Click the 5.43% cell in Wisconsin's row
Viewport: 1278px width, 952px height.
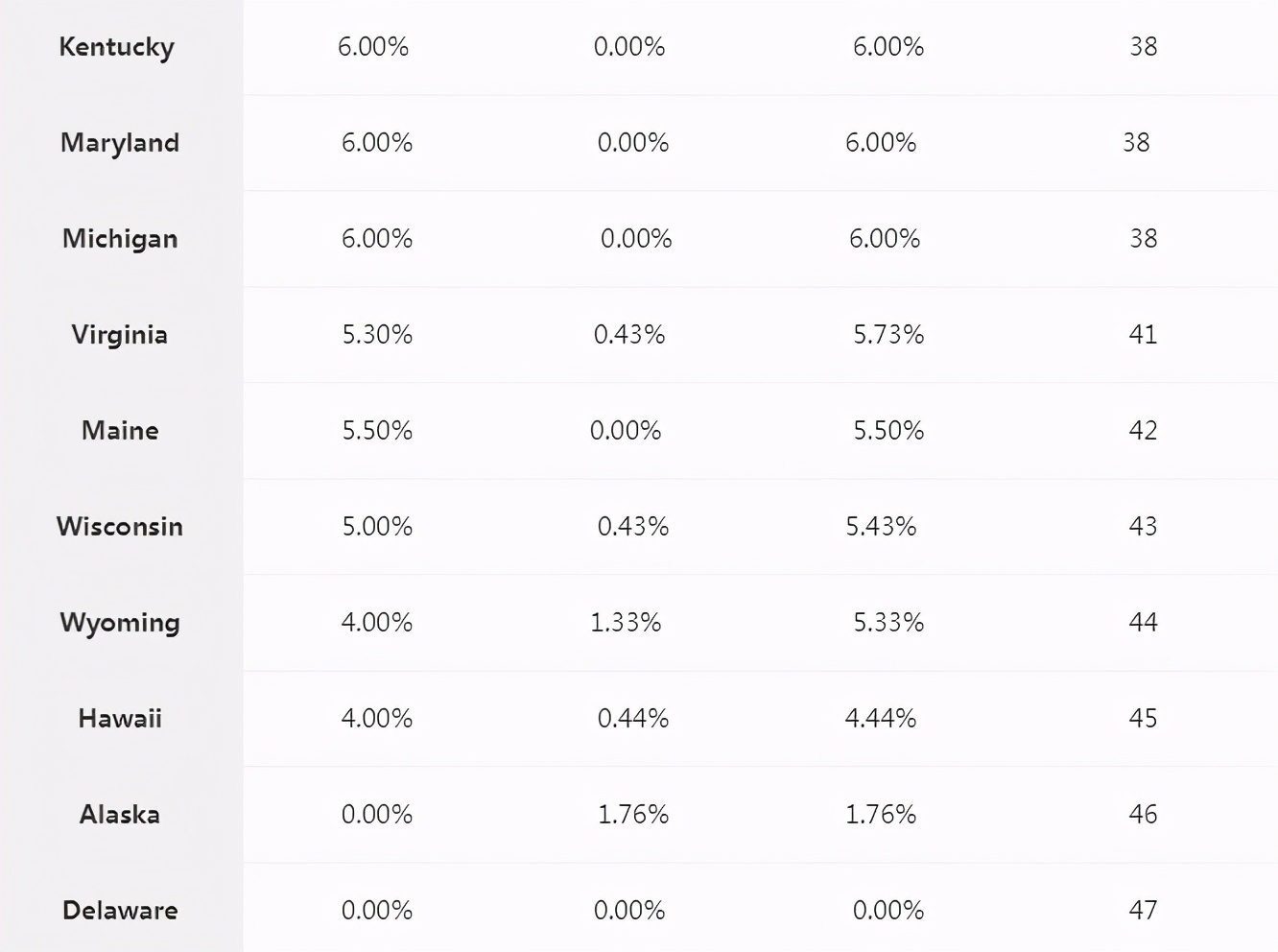[x=881, y=527]
